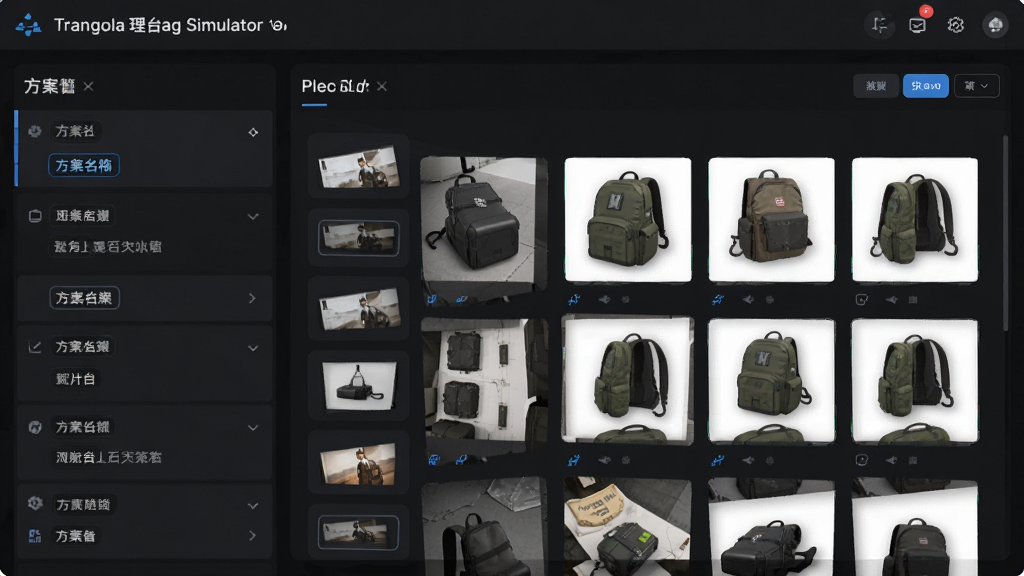Open the brown backpack image in the top row
Viewport: 1024px width, 576px height.
click(x=771, y=219)
